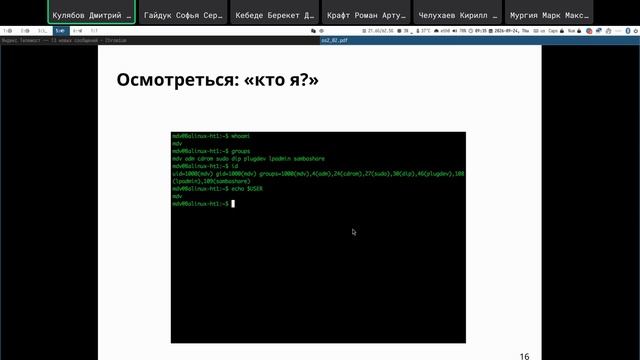Select participant tile Челухаев Кирилл

pyautogui.click(x=458, y=12)
